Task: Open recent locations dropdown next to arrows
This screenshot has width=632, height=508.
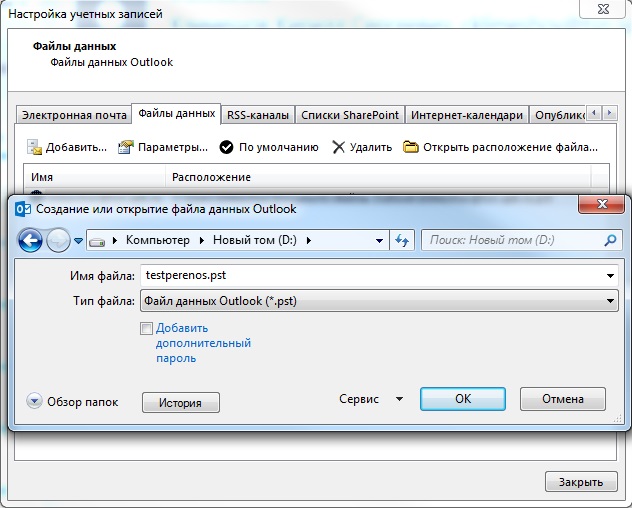Action: click(x=79, y=241)
